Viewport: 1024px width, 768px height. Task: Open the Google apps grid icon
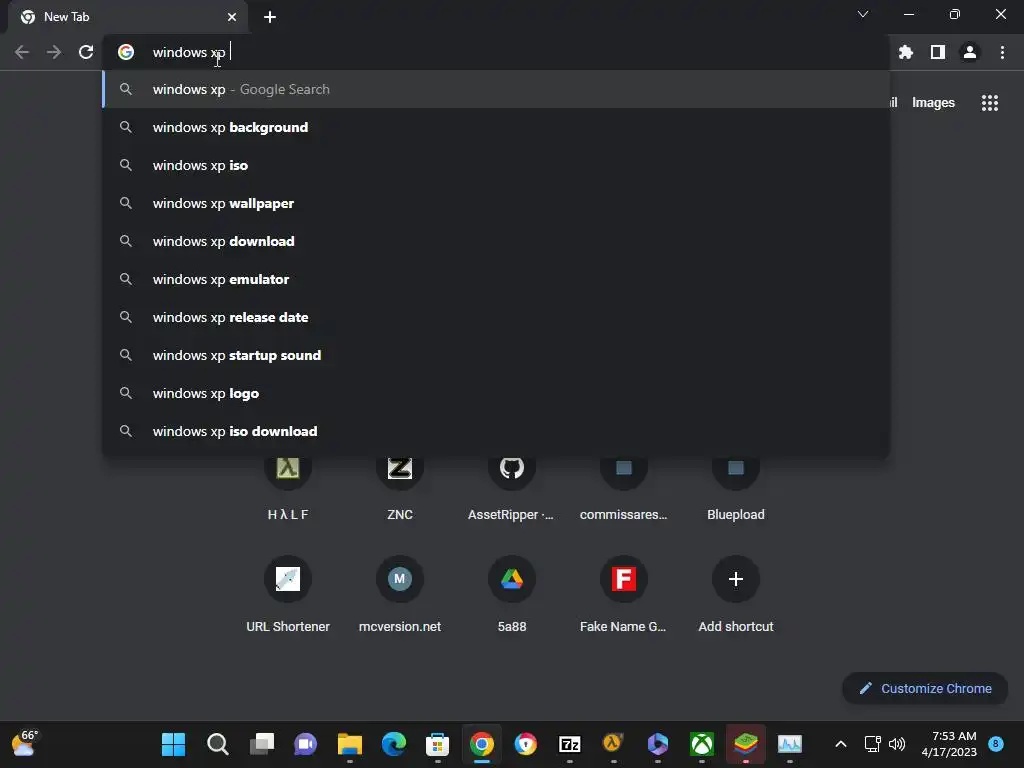990,103
